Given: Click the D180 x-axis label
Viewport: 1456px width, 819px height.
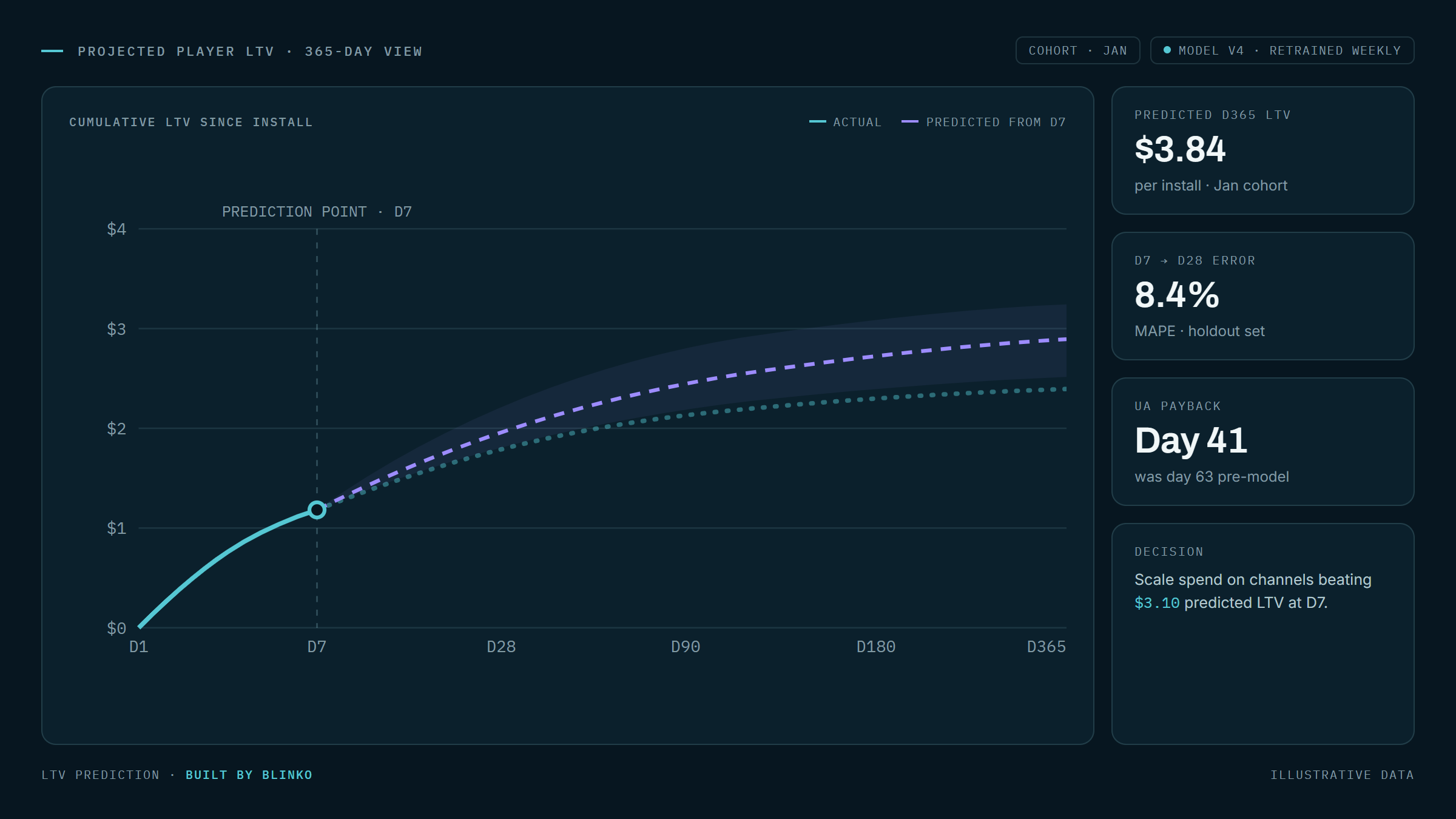Looking at the screenshot, I should click(x=876, y=647).
